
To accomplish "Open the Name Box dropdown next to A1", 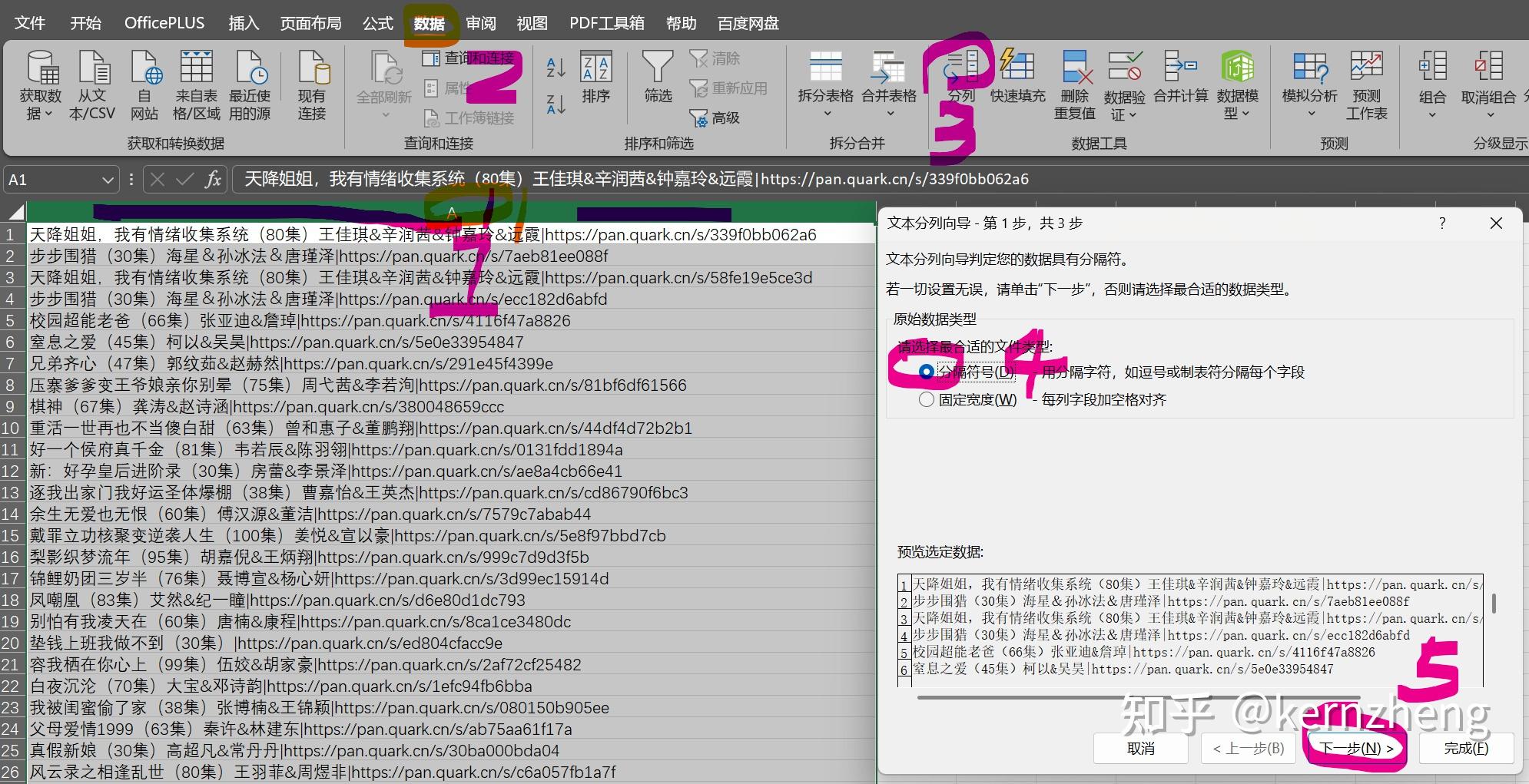I will pos(106,179).
